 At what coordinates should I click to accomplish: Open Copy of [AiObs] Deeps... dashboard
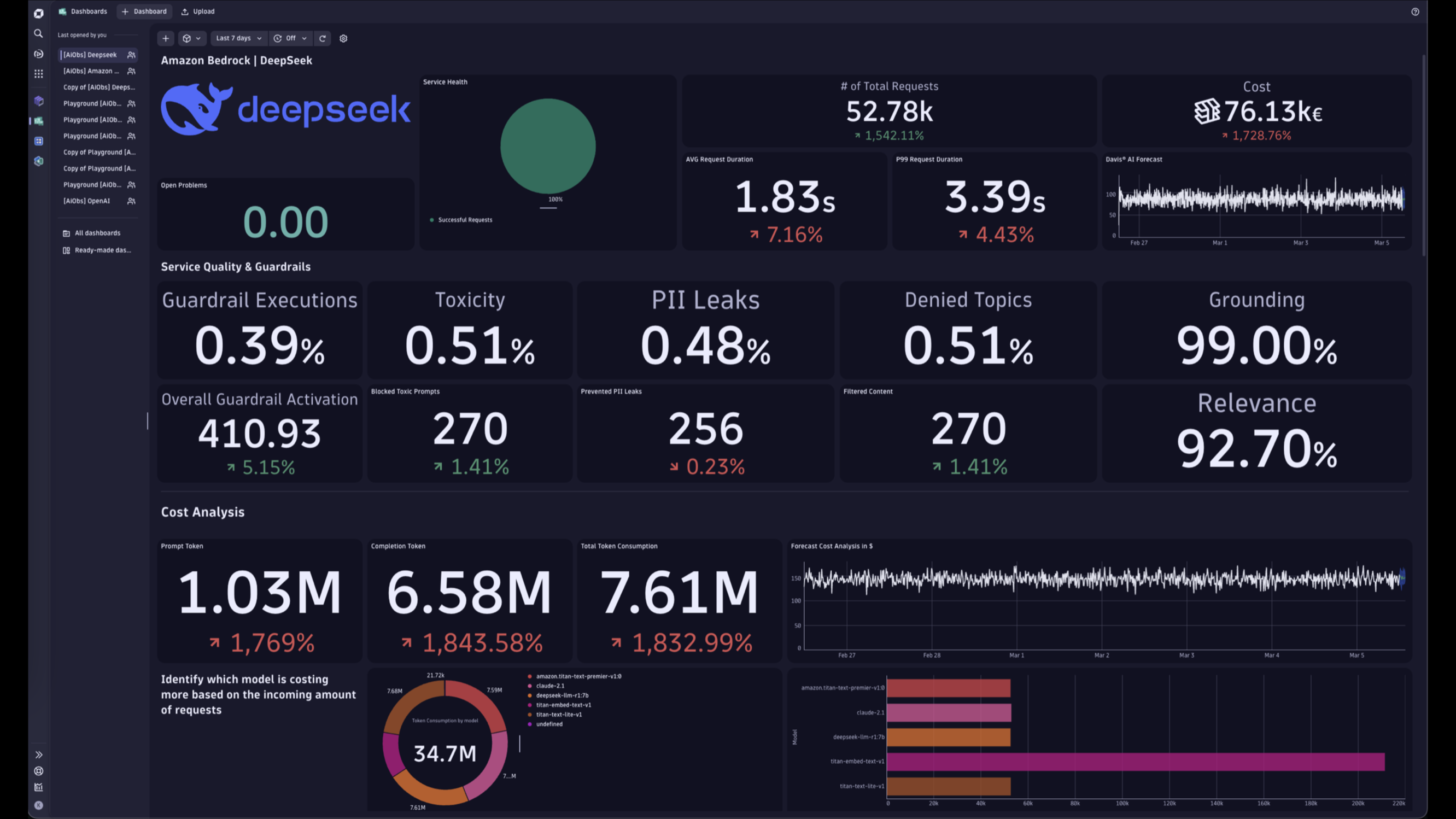pos(98,87)
